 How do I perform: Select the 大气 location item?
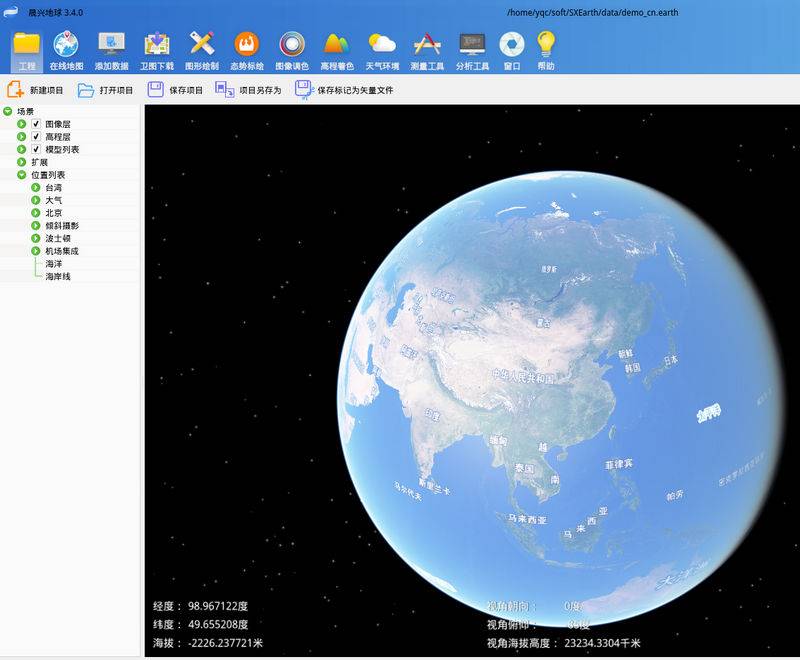pyautogui.click(x=54, y=200)
